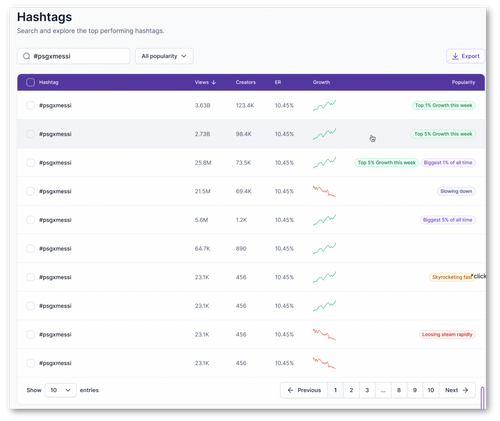Click the 73.5K creators cell
The height and width of the screenshot is (421, 500).
tap(243, 163)
